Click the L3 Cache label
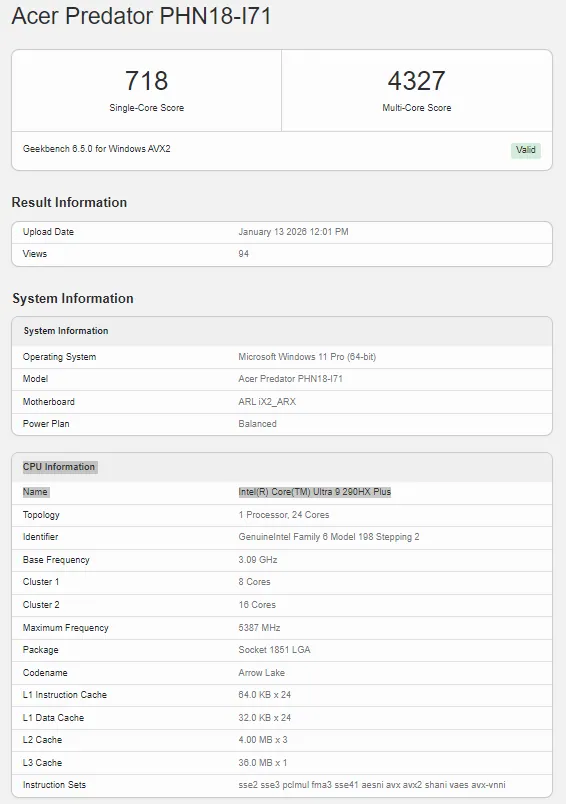 click(42, 763)
